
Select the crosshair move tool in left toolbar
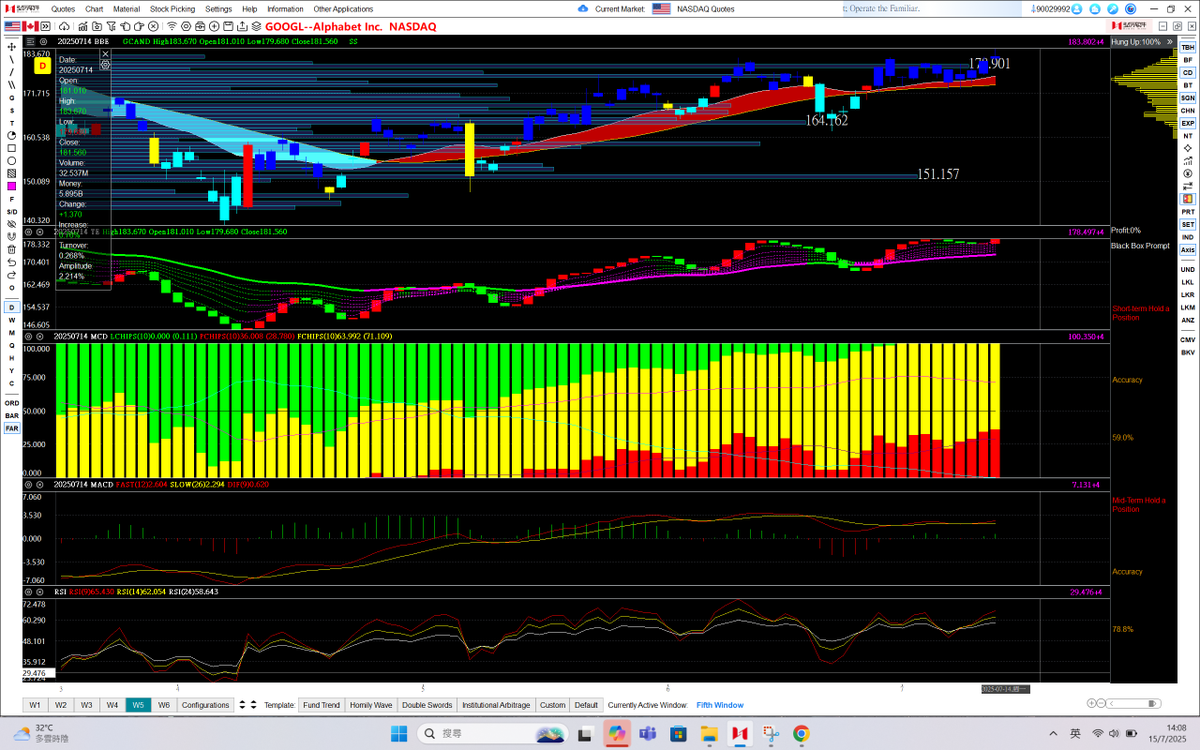[x=11, y=46]
